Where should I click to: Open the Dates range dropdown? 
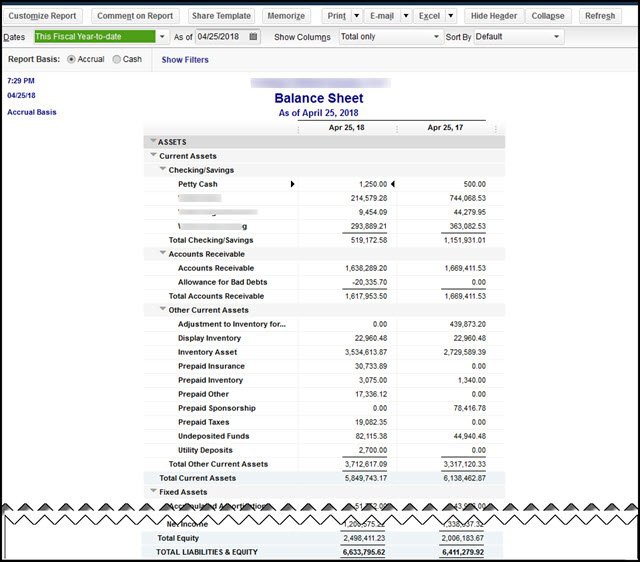pos(162,37)
